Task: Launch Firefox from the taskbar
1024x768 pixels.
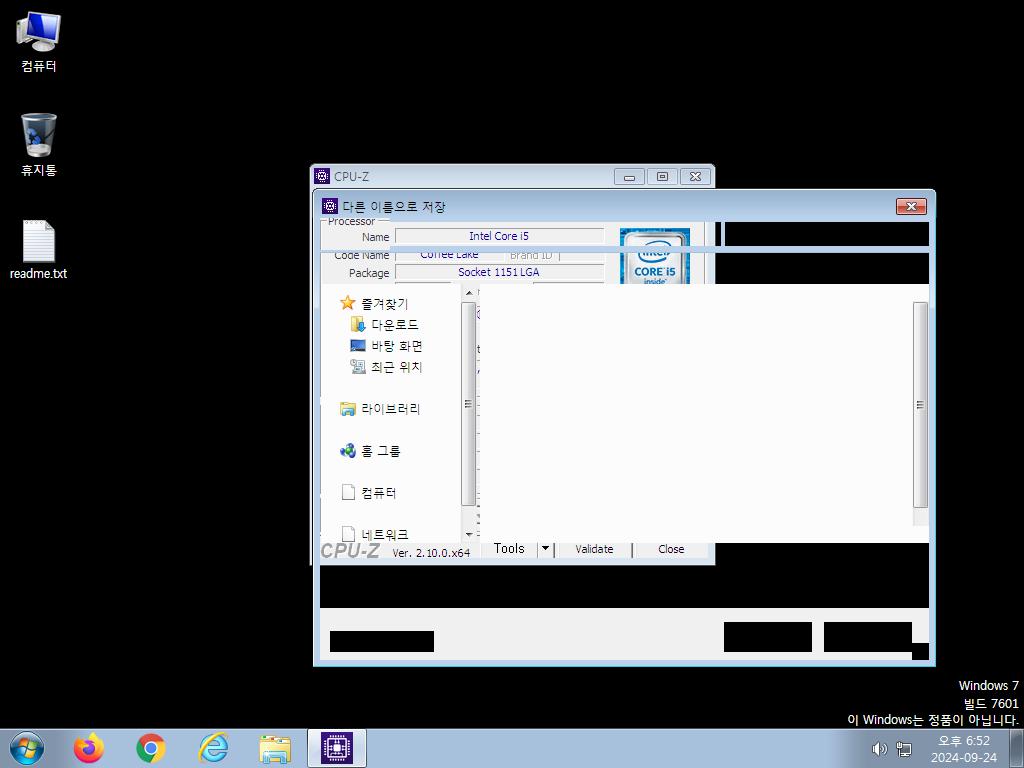Action: point(89,748)
